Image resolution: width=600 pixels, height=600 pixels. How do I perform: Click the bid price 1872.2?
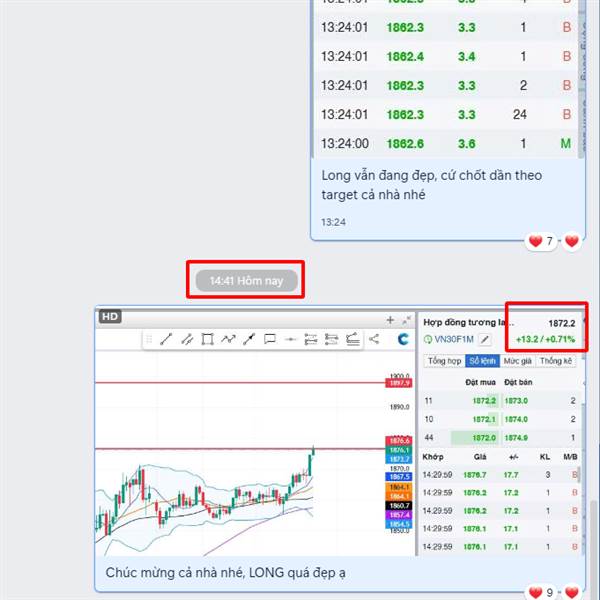pyautogui.click(x=484, y=401)
